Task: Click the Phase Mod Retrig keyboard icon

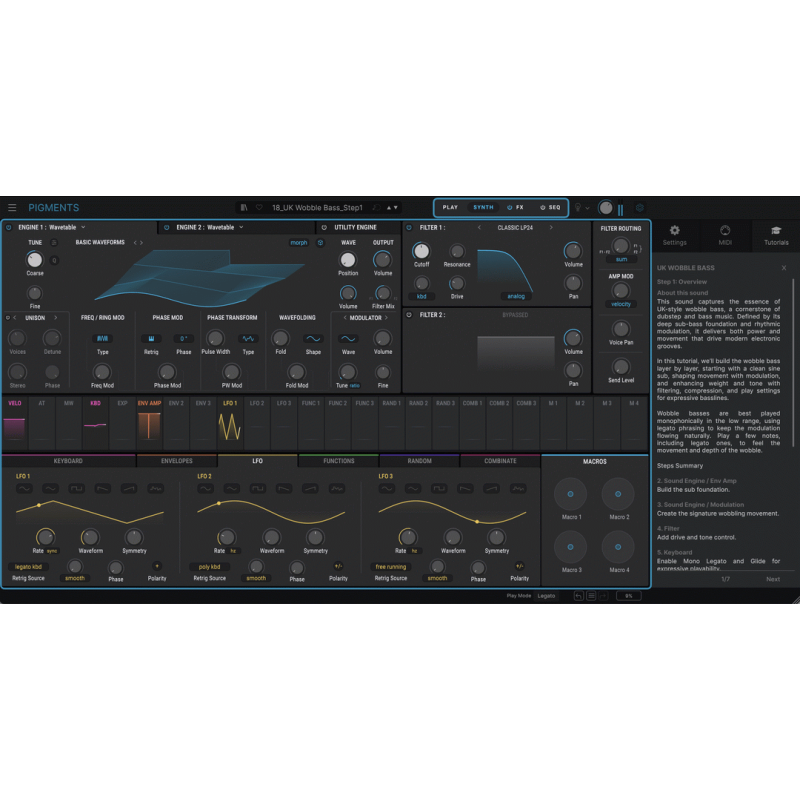Action: tap(151, 339)
